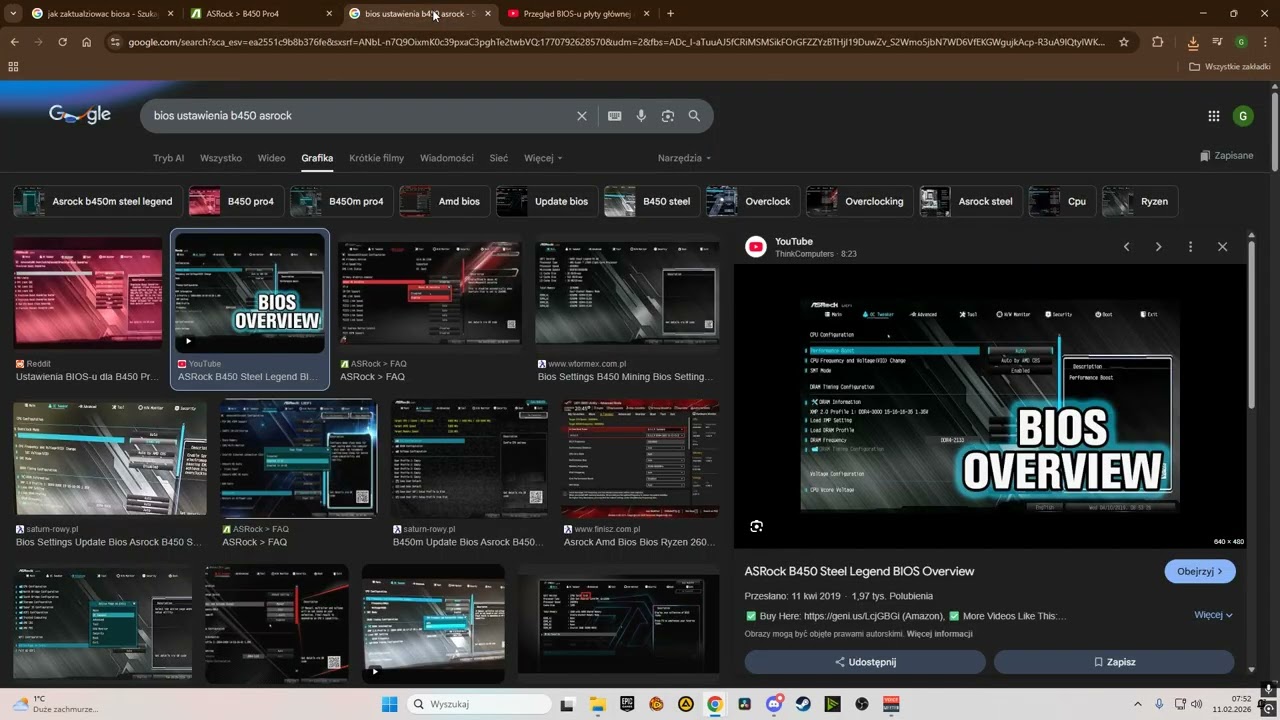Filter by Asrock b450m steel legend chip
Screen dimensions: 1280x720
pyautogui.click(x=98, y=201)
